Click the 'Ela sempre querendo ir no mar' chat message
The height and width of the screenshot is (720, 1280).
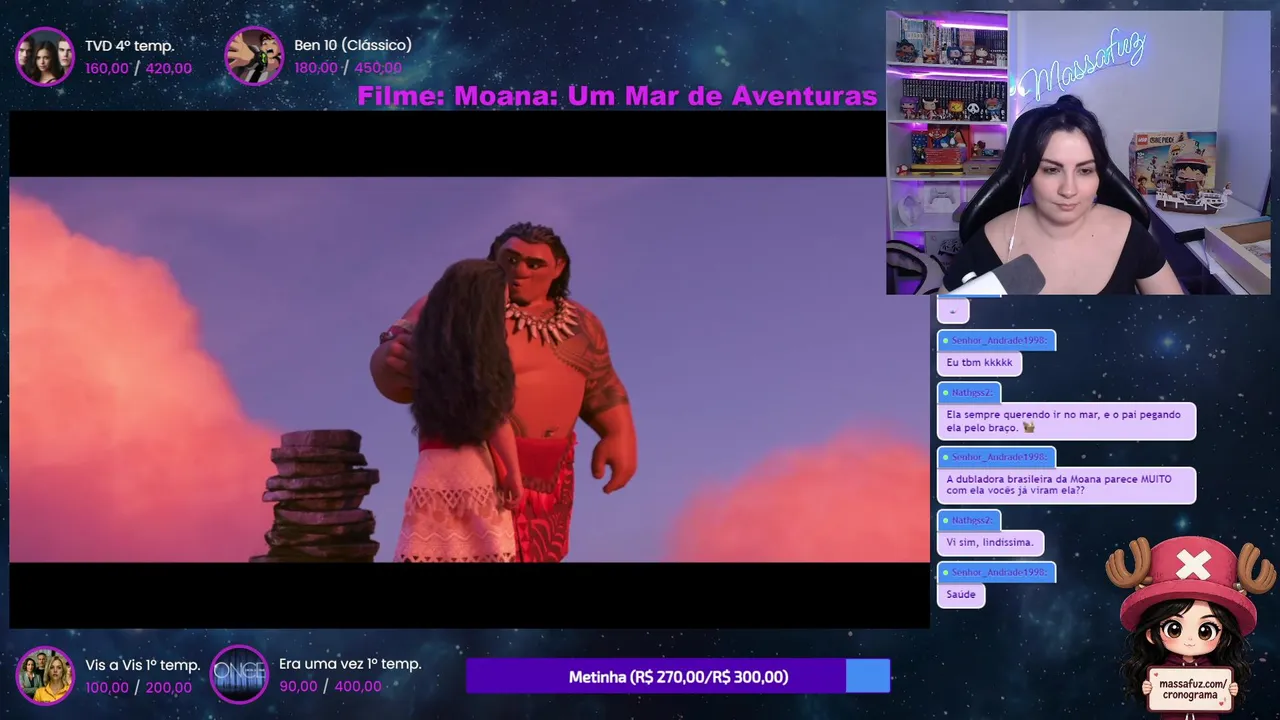[1066, 421]
